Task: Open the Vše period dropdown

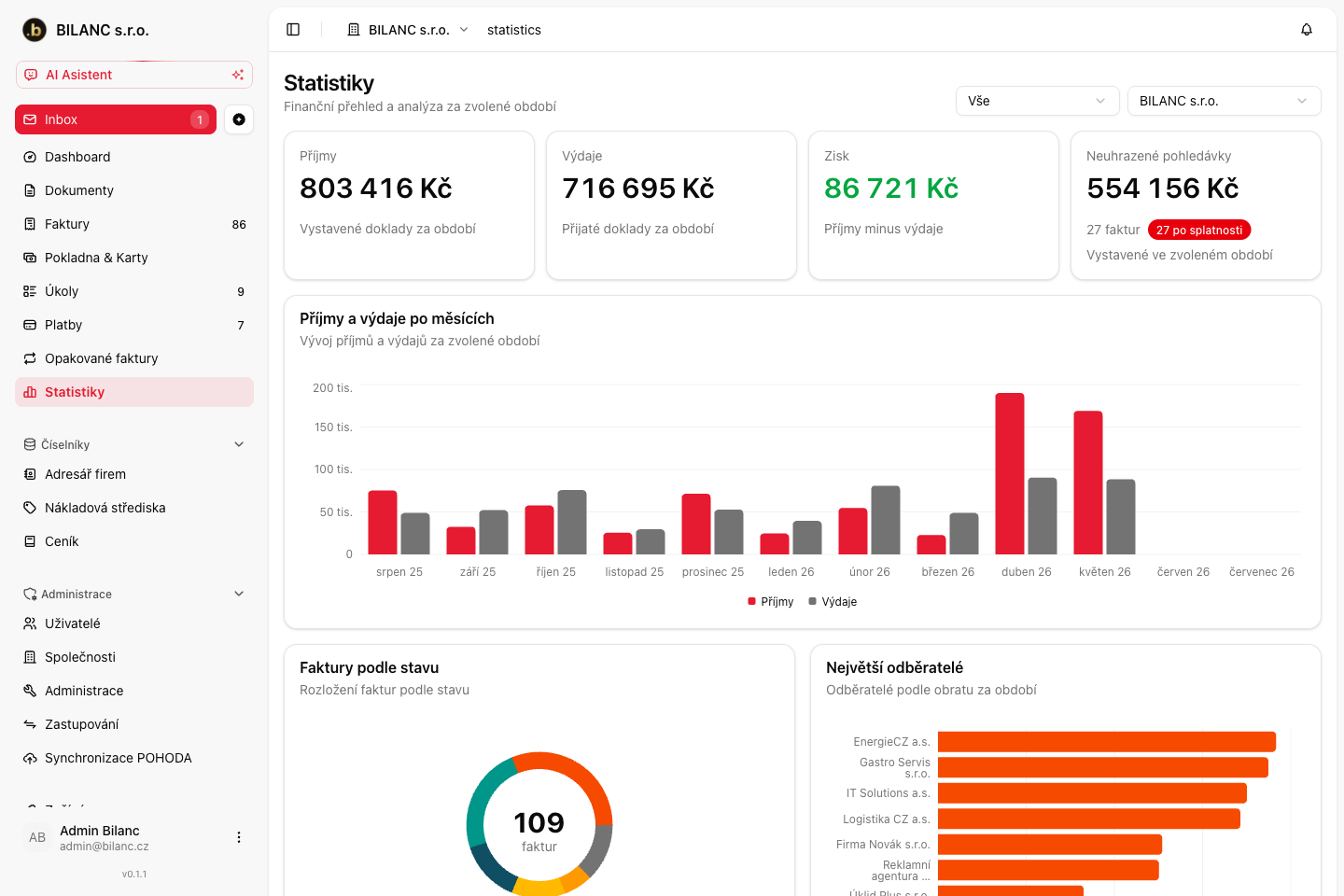Action: pyautogui.click(x=1037, y=101)
